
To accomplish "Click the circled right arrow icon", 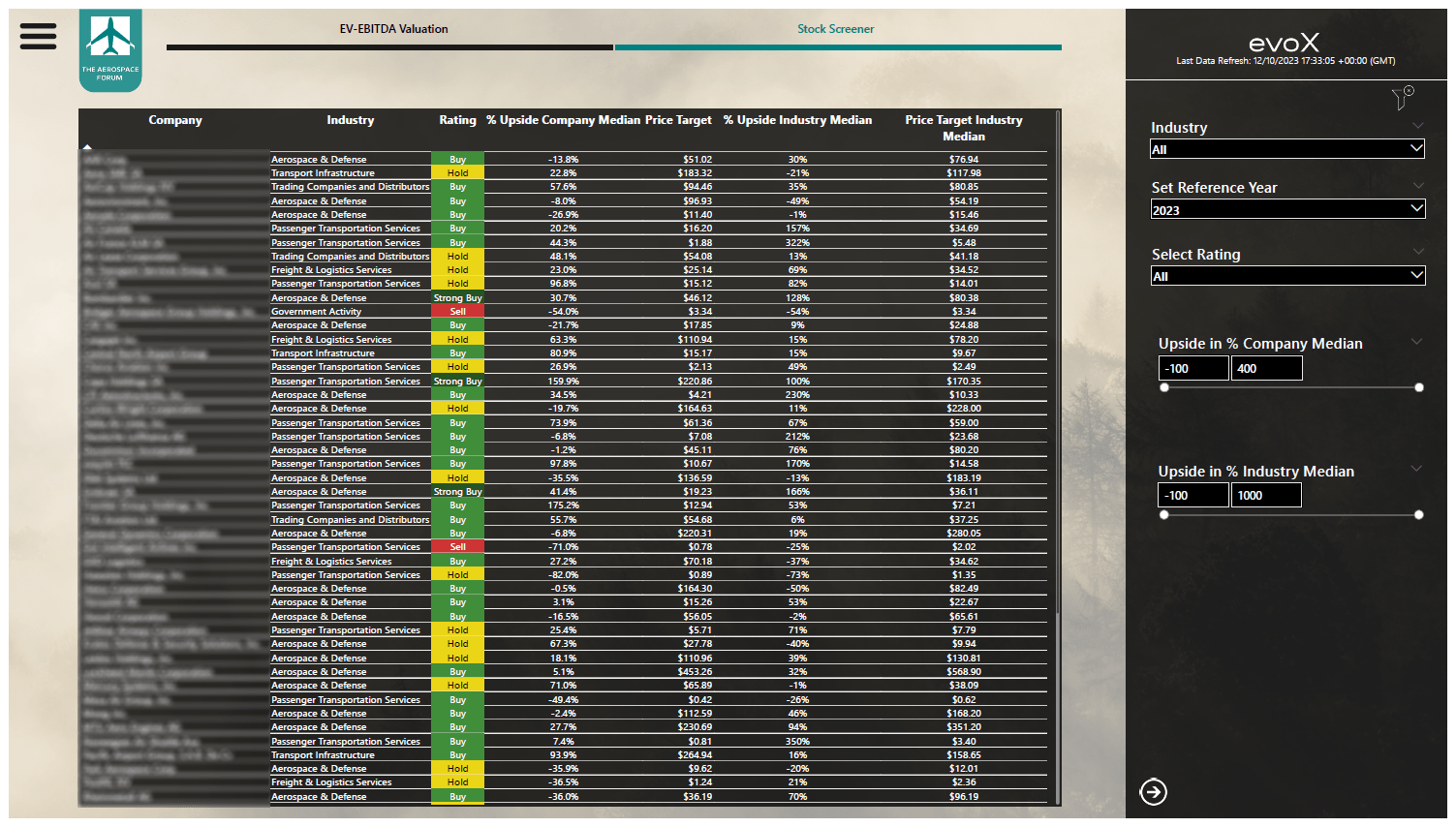I will click(1153, 792).
